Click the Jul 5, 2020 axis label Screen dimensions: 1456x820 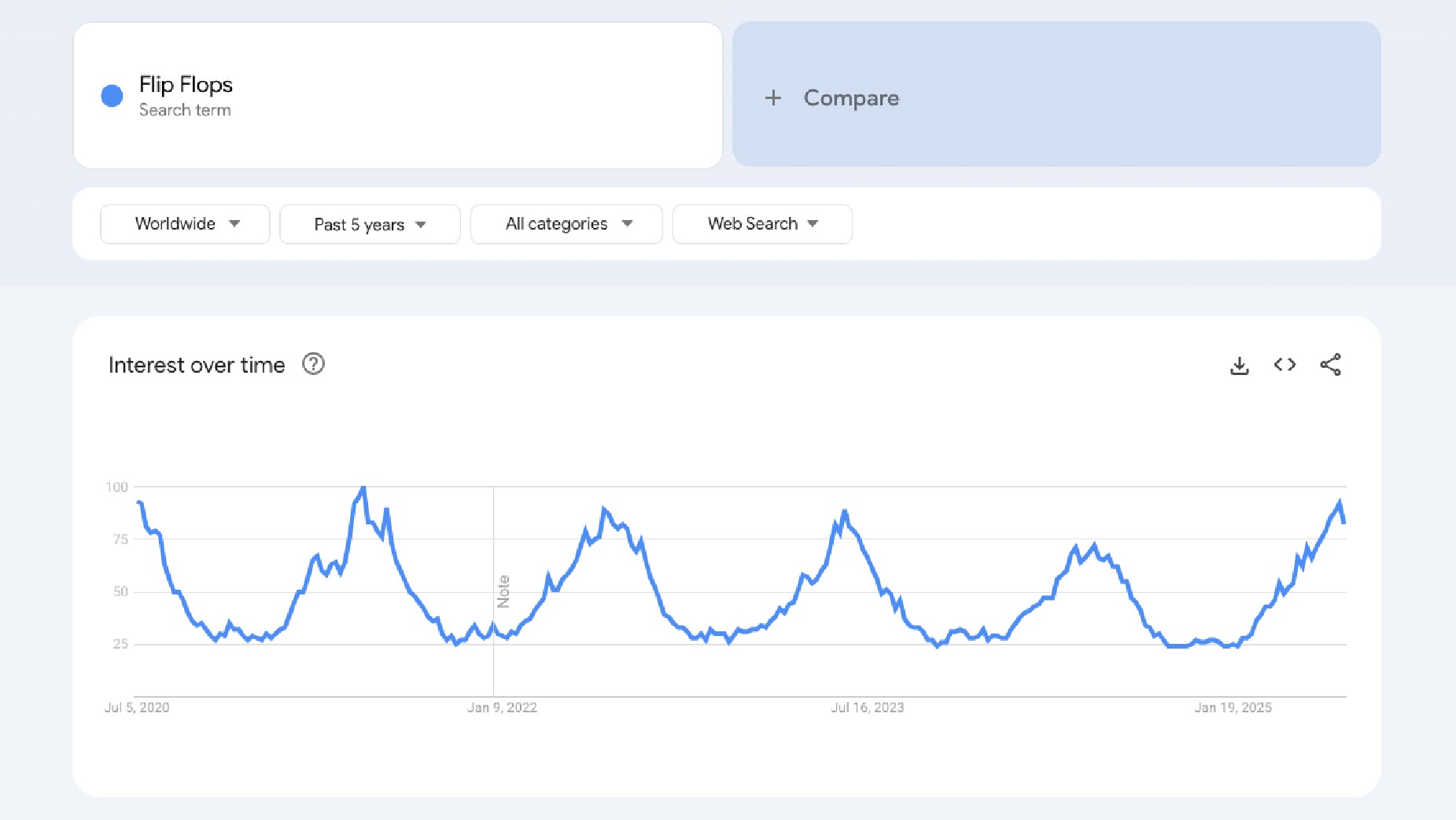point(137,708)
